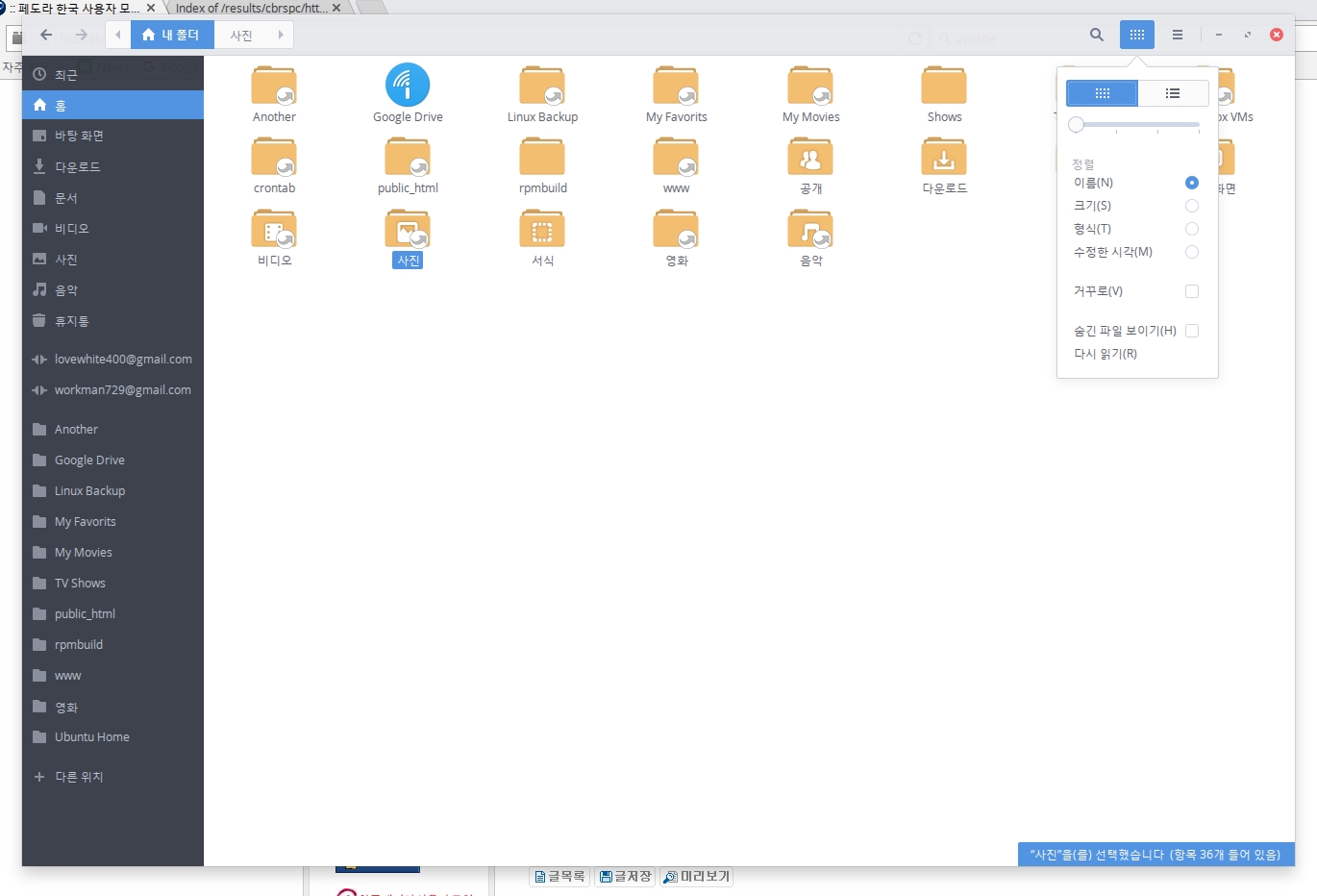Select the www folder icon in file area
This screenshot has height=896, width=1317.
click(x=676, y=157)
